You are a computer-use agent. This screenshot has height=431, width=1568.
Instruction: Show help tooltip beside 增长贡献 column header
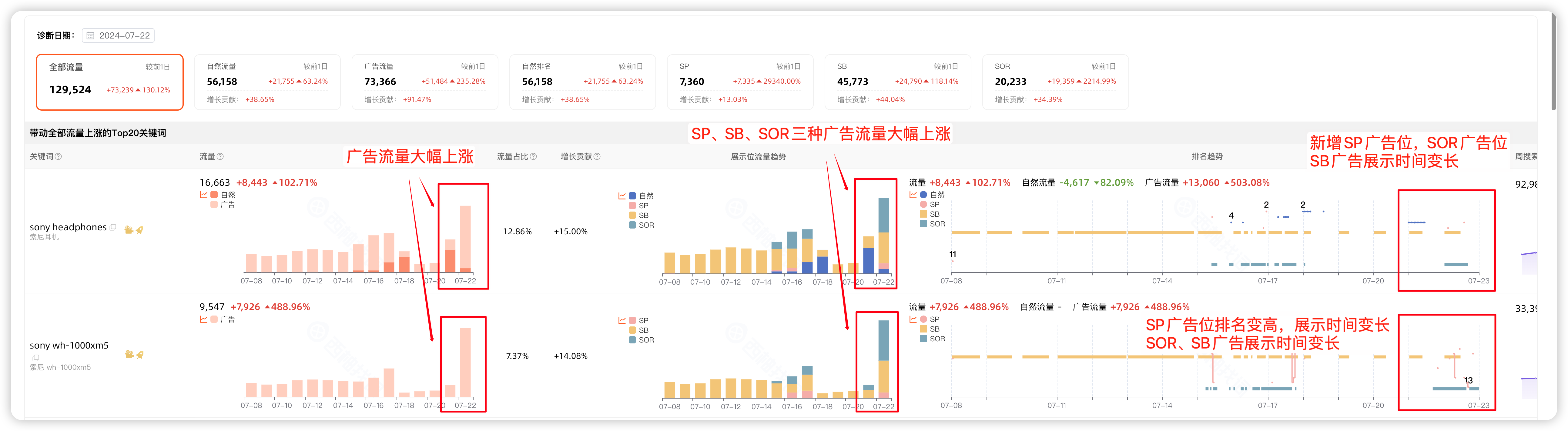597,156
